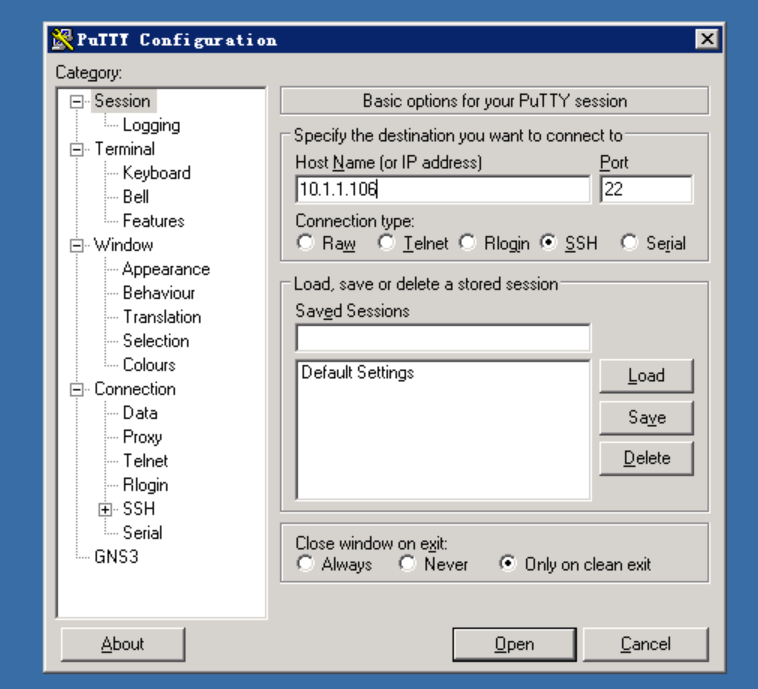Open SSH settings in category tree
758x689 pixels.
[x=139, y=509]
